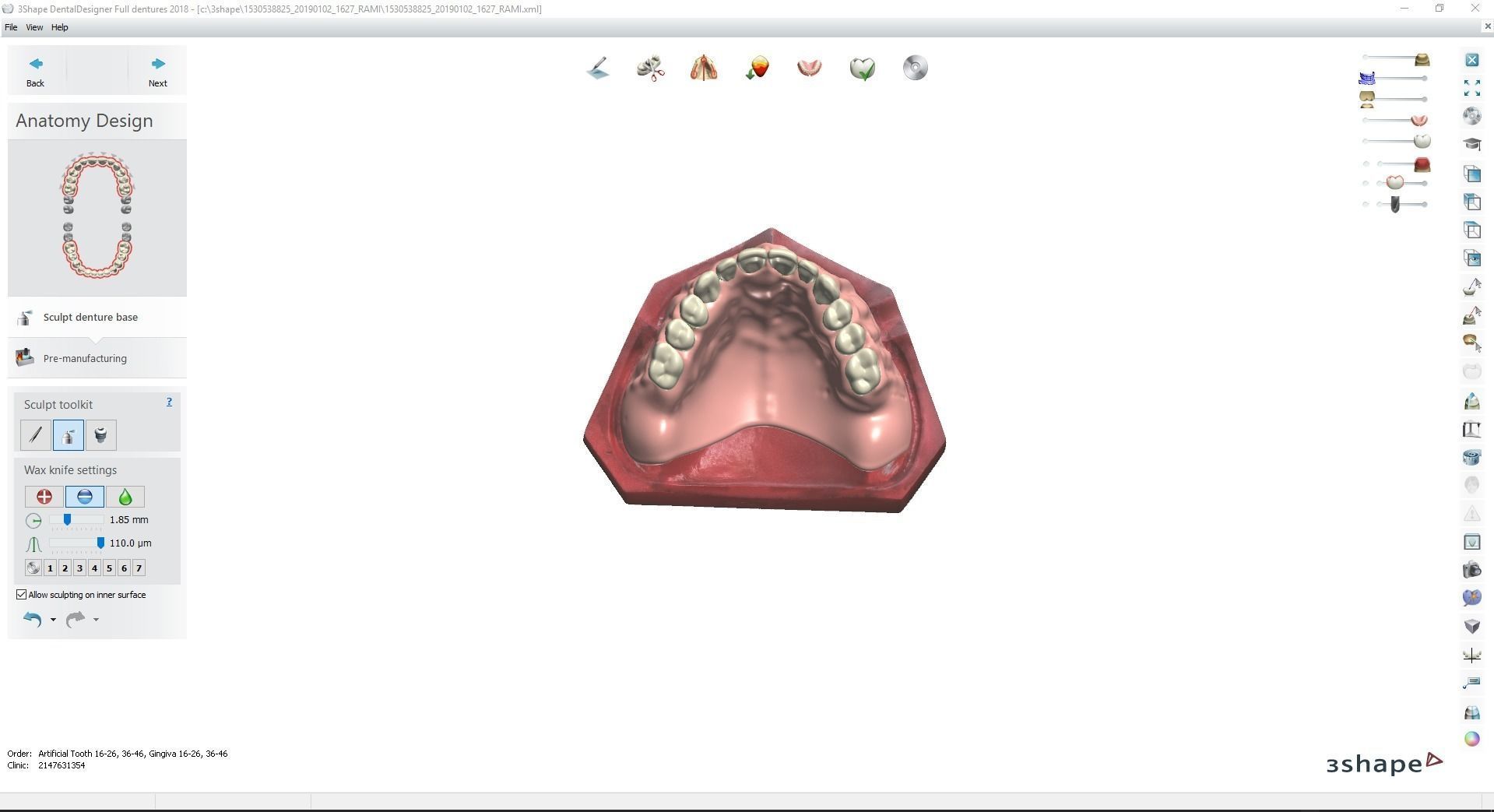The height and width of the screenshot is (812, 1494).
Task: Close the visibility sliders panel
Action: point(1472,60)
